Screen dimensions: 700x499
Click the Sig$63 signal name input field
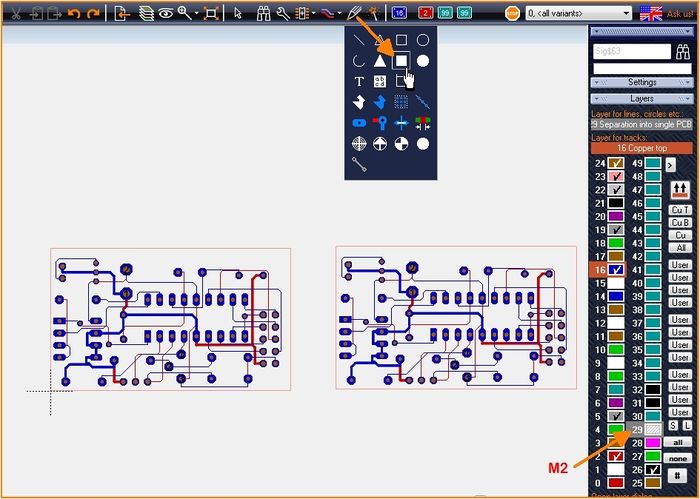(x=631, y=51)
